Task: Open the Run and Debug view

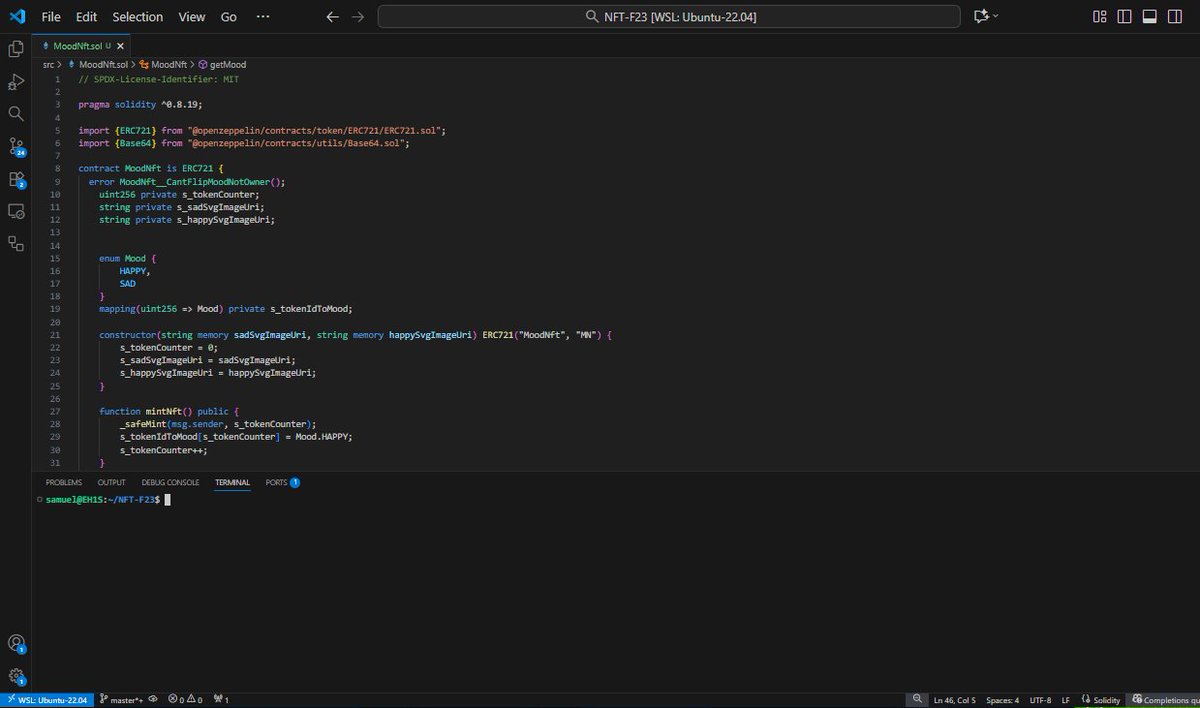Action: (x=16, y=81)
